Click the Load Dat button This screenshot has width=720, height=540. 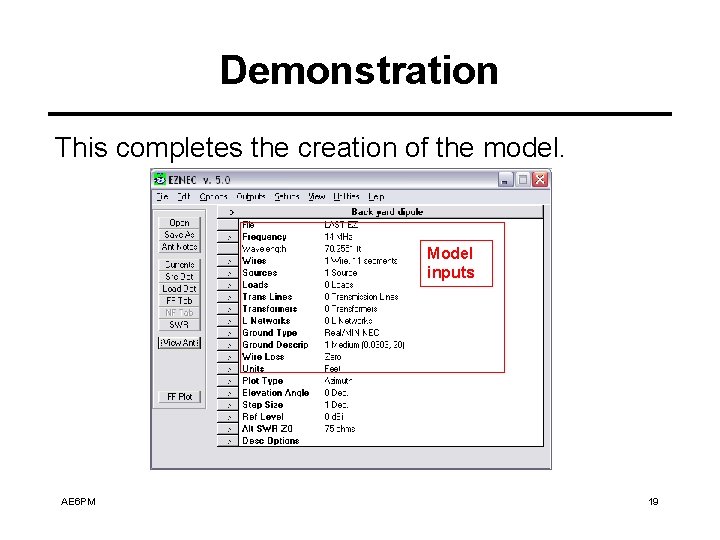coord(179,289)
